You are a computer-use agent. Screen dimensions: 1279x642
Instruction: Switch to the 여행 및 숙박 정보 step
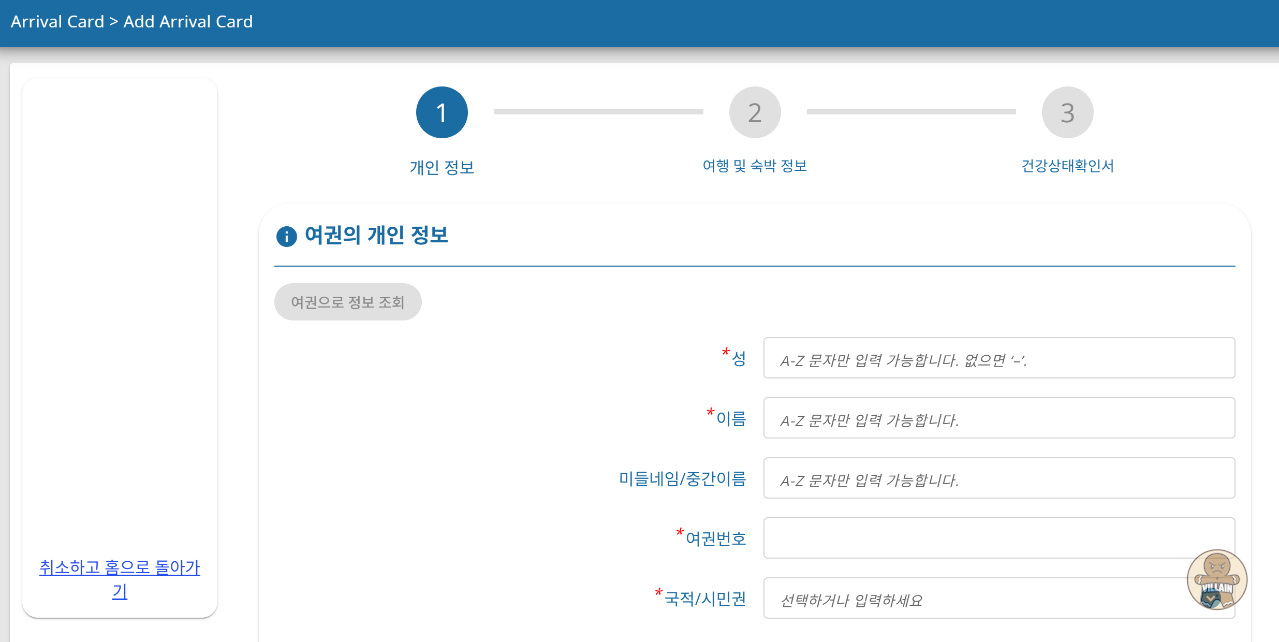(755, 166)
